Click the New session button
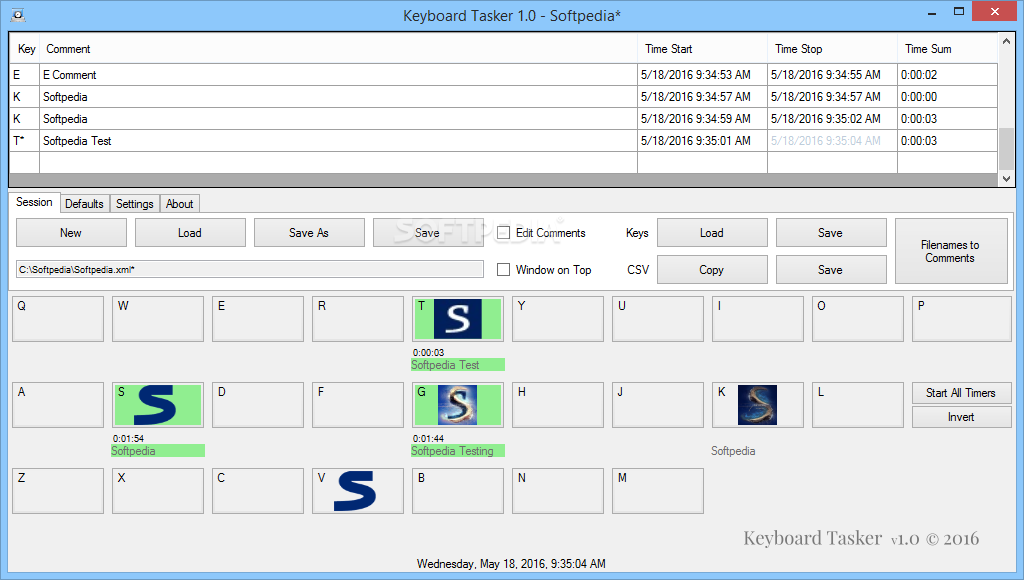 71,233
